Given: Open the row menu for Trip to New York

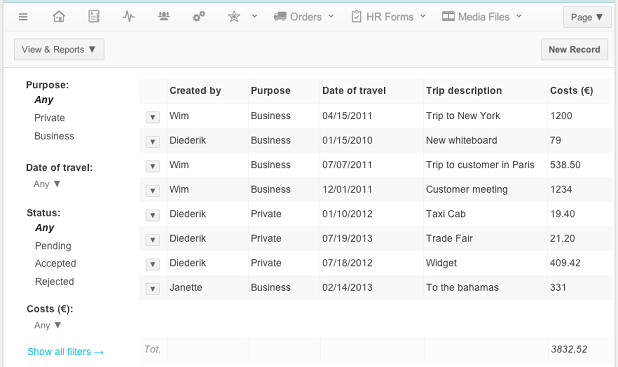Looking at the screenshot, I should tap(153, 117).
